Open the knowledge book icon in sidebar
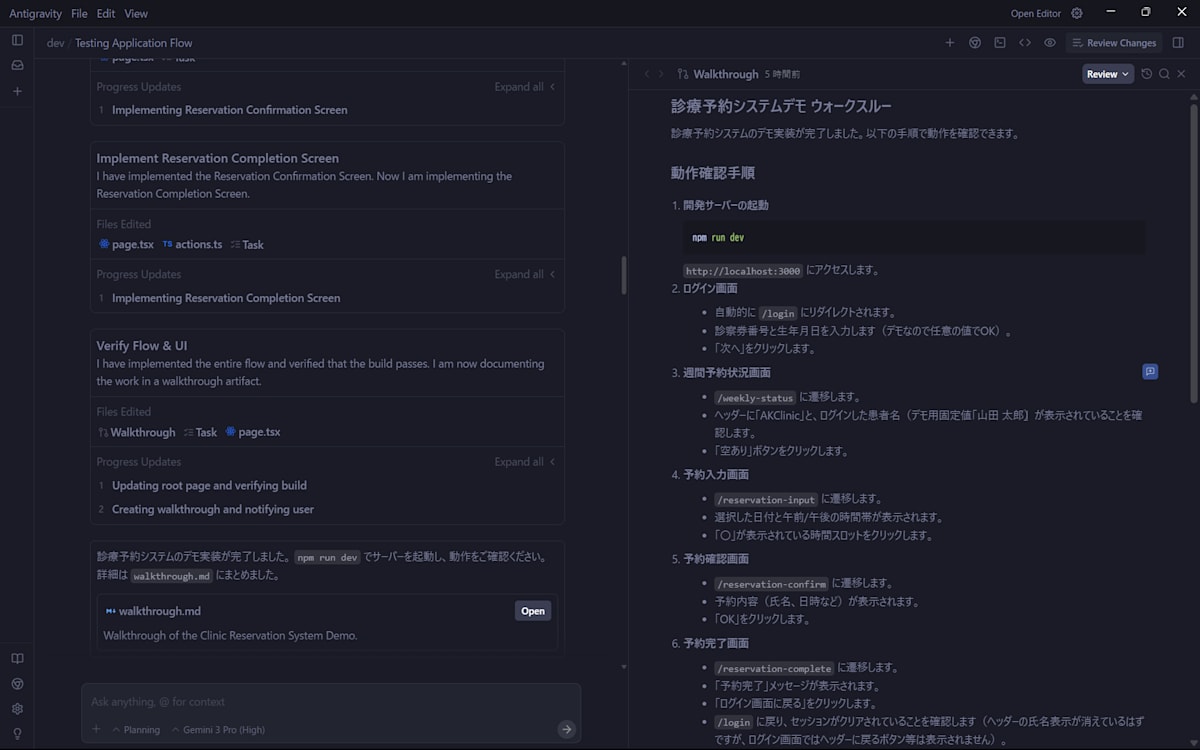Viewport: 1200px width, 750px height. [x=17, y=659]
